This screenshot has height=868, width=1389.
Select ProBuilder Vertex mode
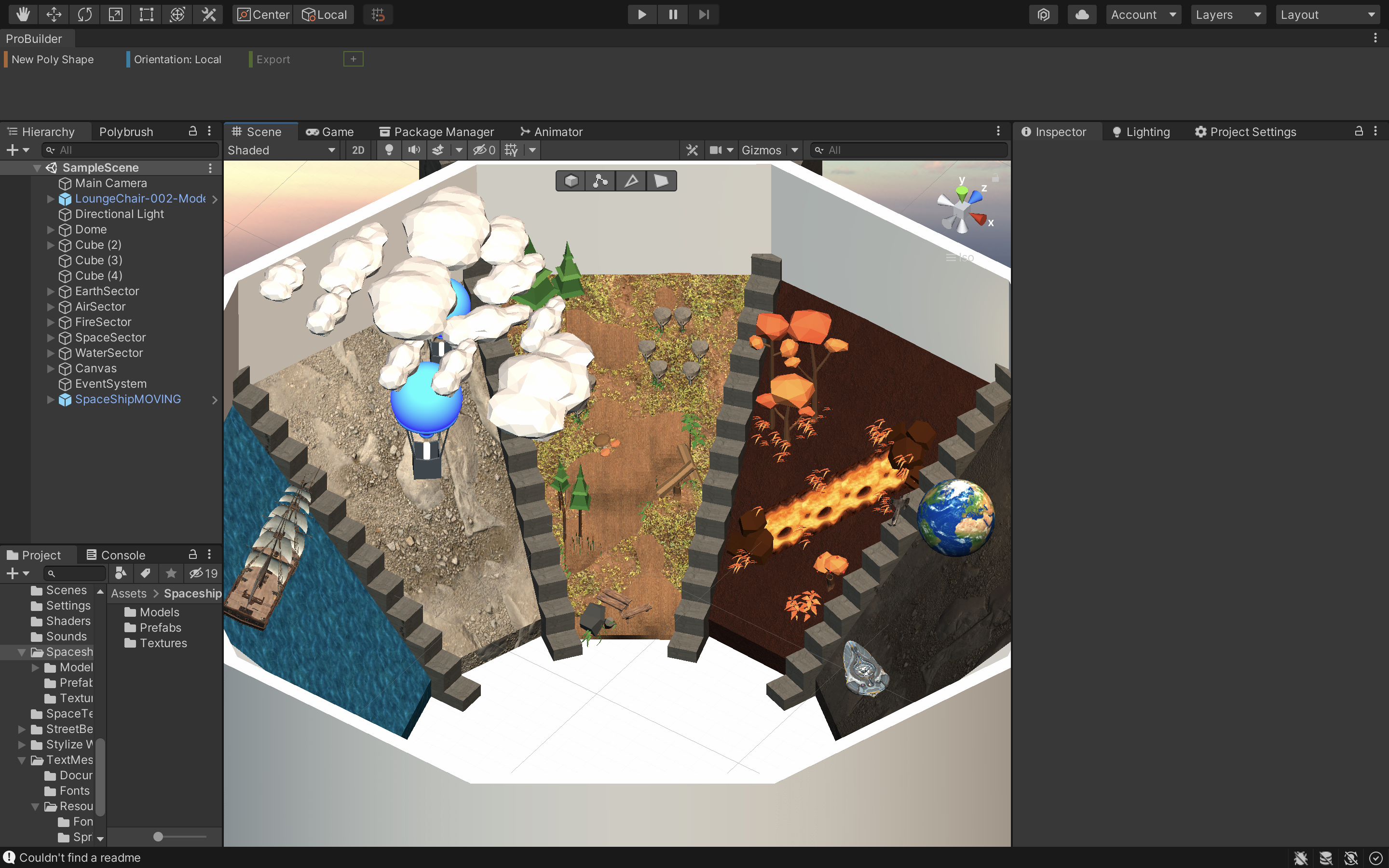tap(601, 181)
